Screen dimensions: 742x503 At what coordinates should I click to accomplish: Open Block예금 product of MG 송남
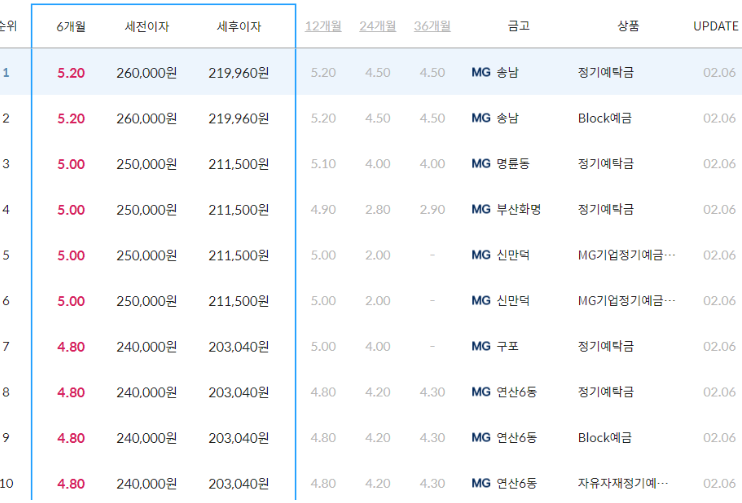pos(605,118)
